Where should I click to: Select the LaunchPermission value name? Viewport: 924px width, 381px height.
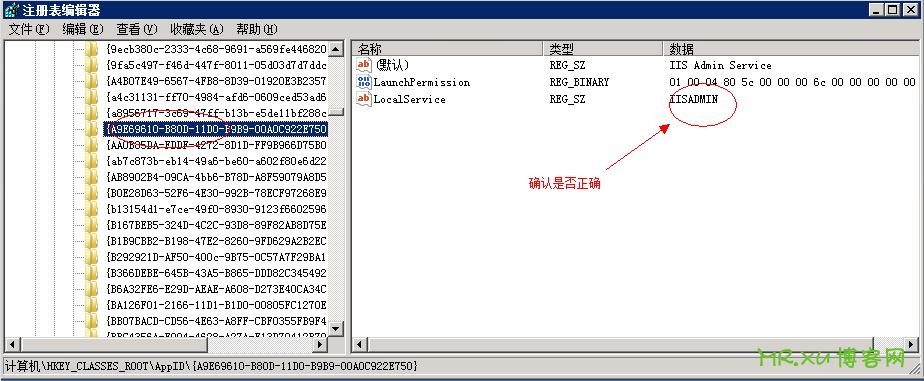pyautogui.click(x=422, y=82)
